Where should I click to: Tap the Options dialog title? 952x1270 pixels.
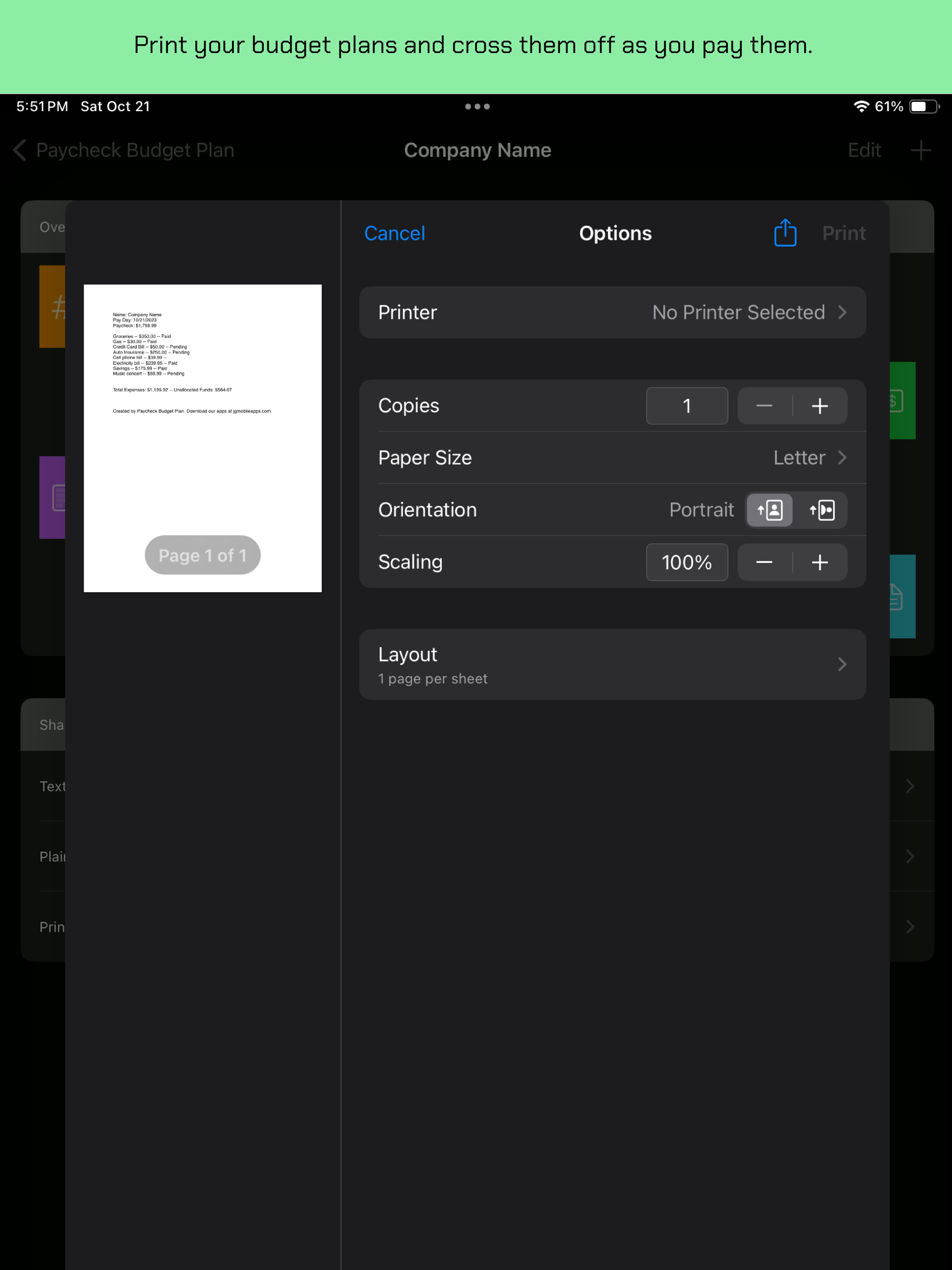(x=615, y=233)
